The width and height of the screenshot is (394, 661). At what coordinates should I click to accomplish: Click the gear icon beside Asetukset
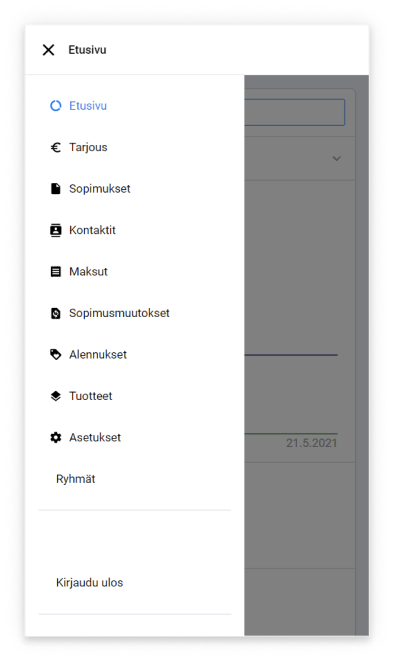coord(56,438)
